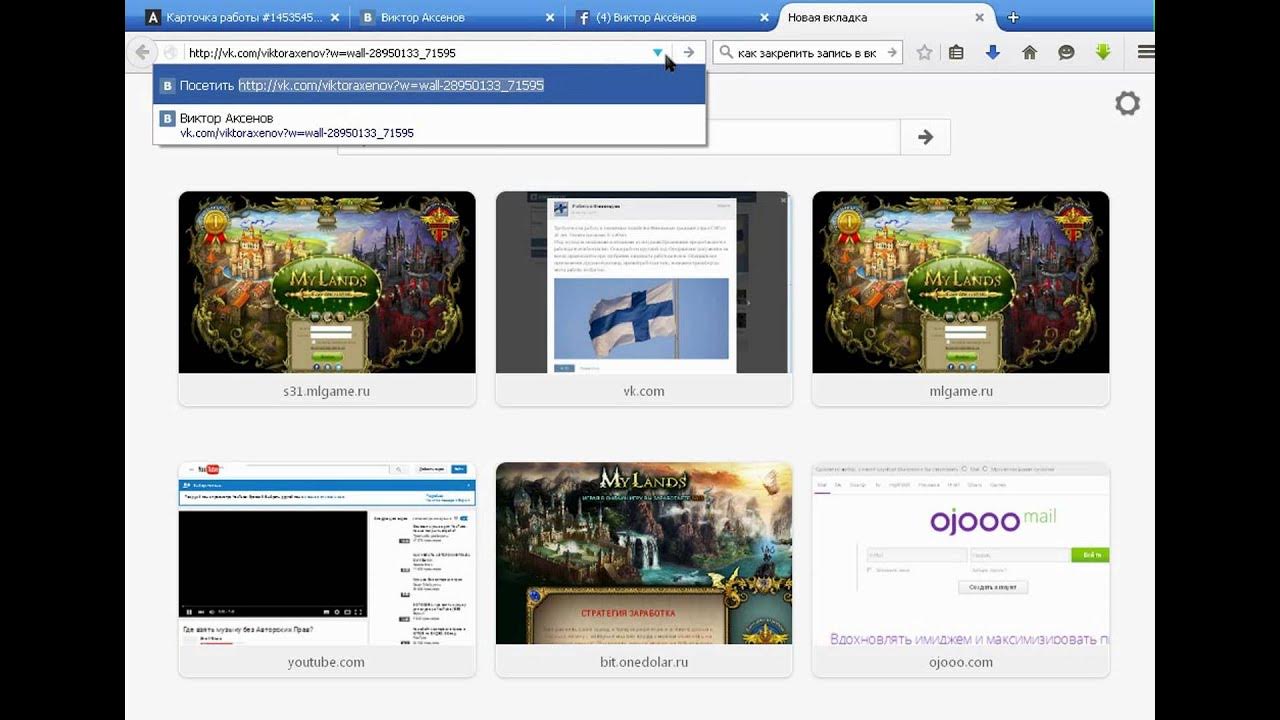Switch to Виктор Аксенов VK tab
This screenshot has height=720, width=1280.
(x=457, y=17)
